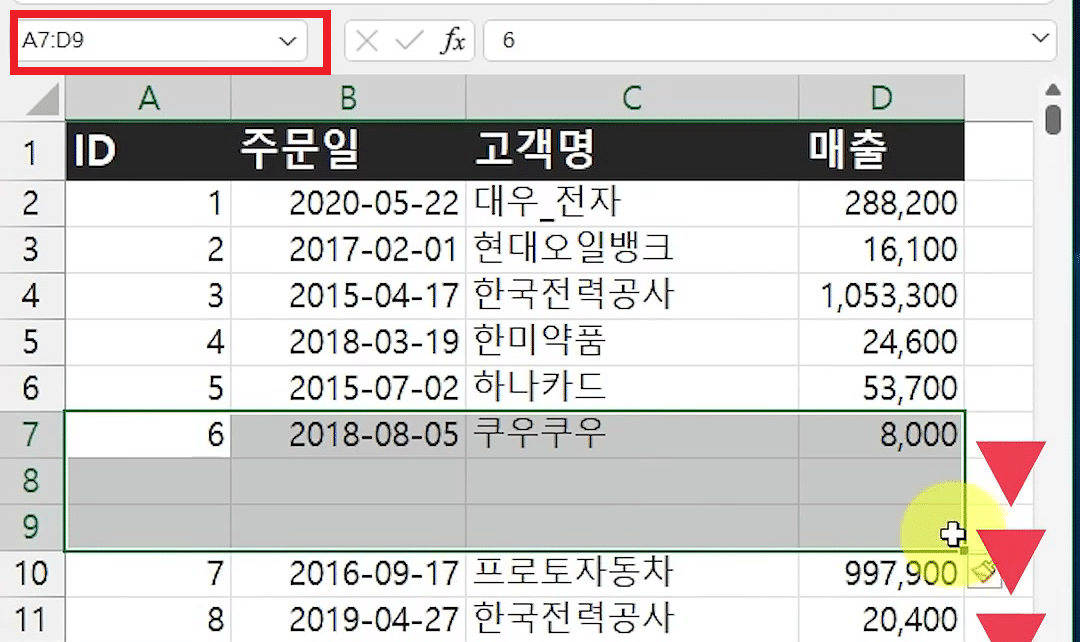
Task: Select the date cell 2020-05-22
Action: [x=349, y=204]
